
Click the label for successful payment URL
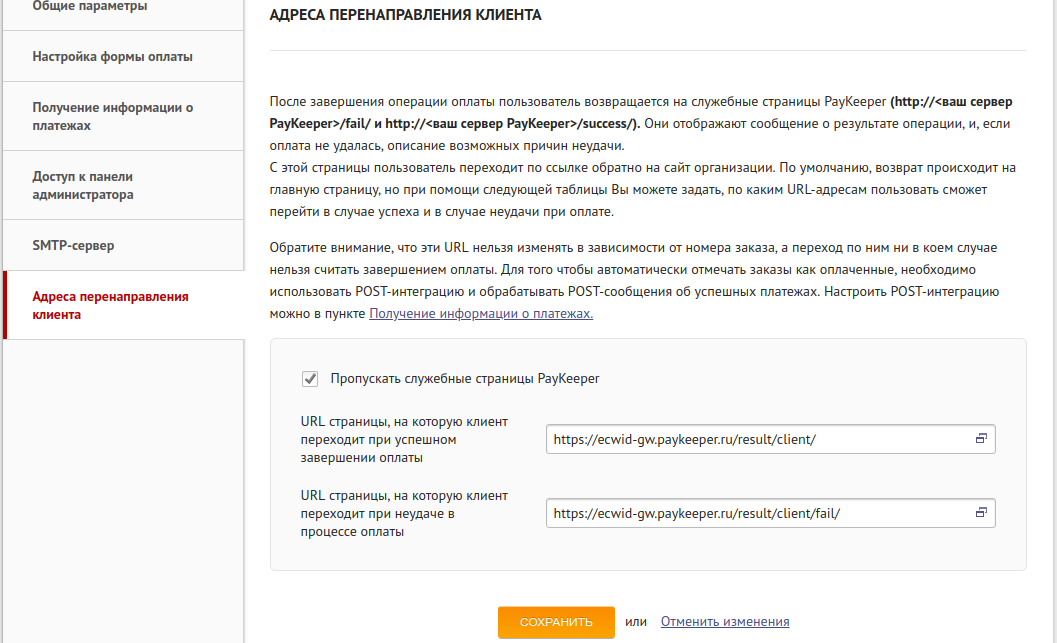pos(404,440)
